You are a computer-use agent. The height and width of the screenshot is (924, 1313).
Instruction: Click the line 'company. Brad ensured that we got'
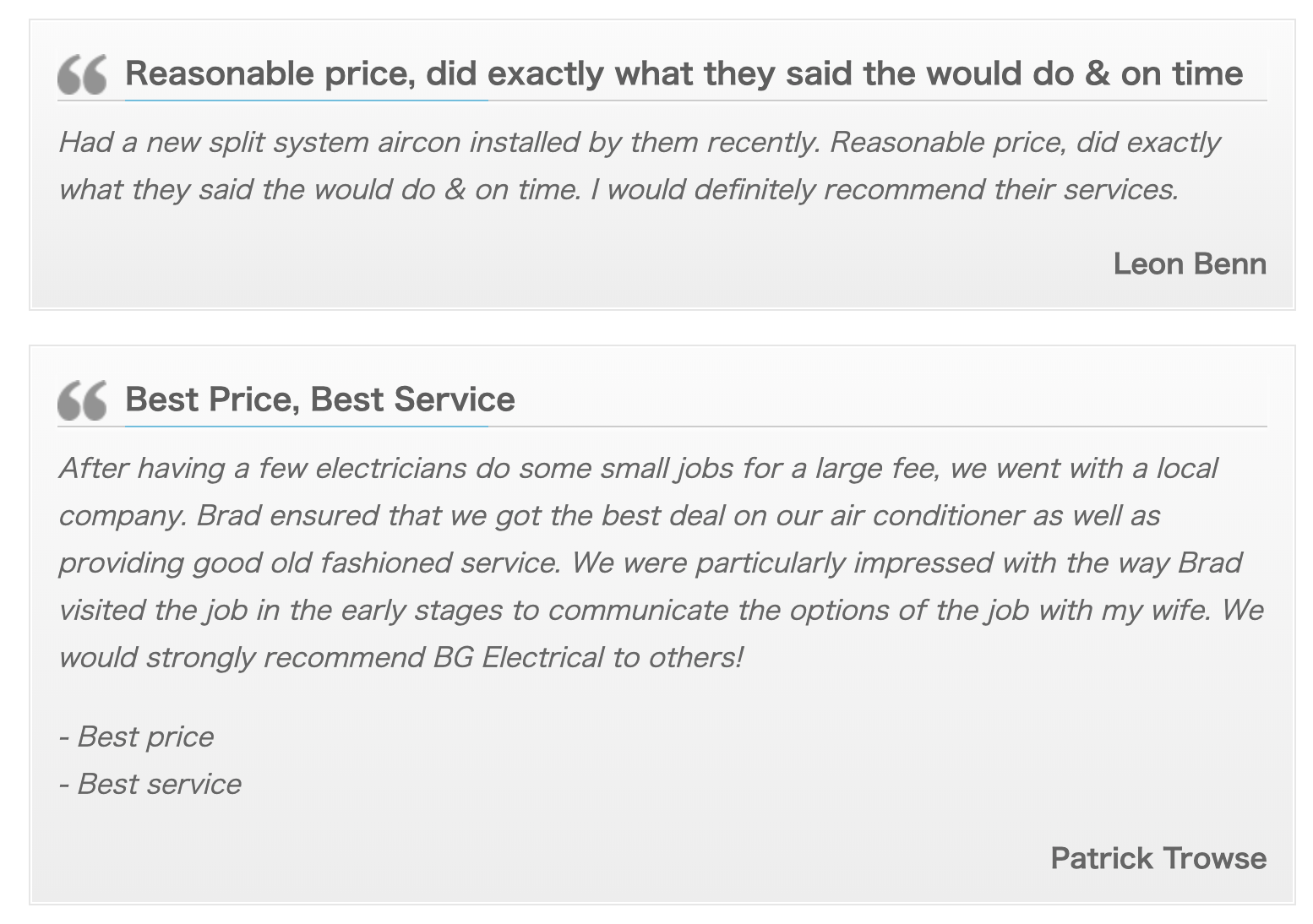point(609,515)
